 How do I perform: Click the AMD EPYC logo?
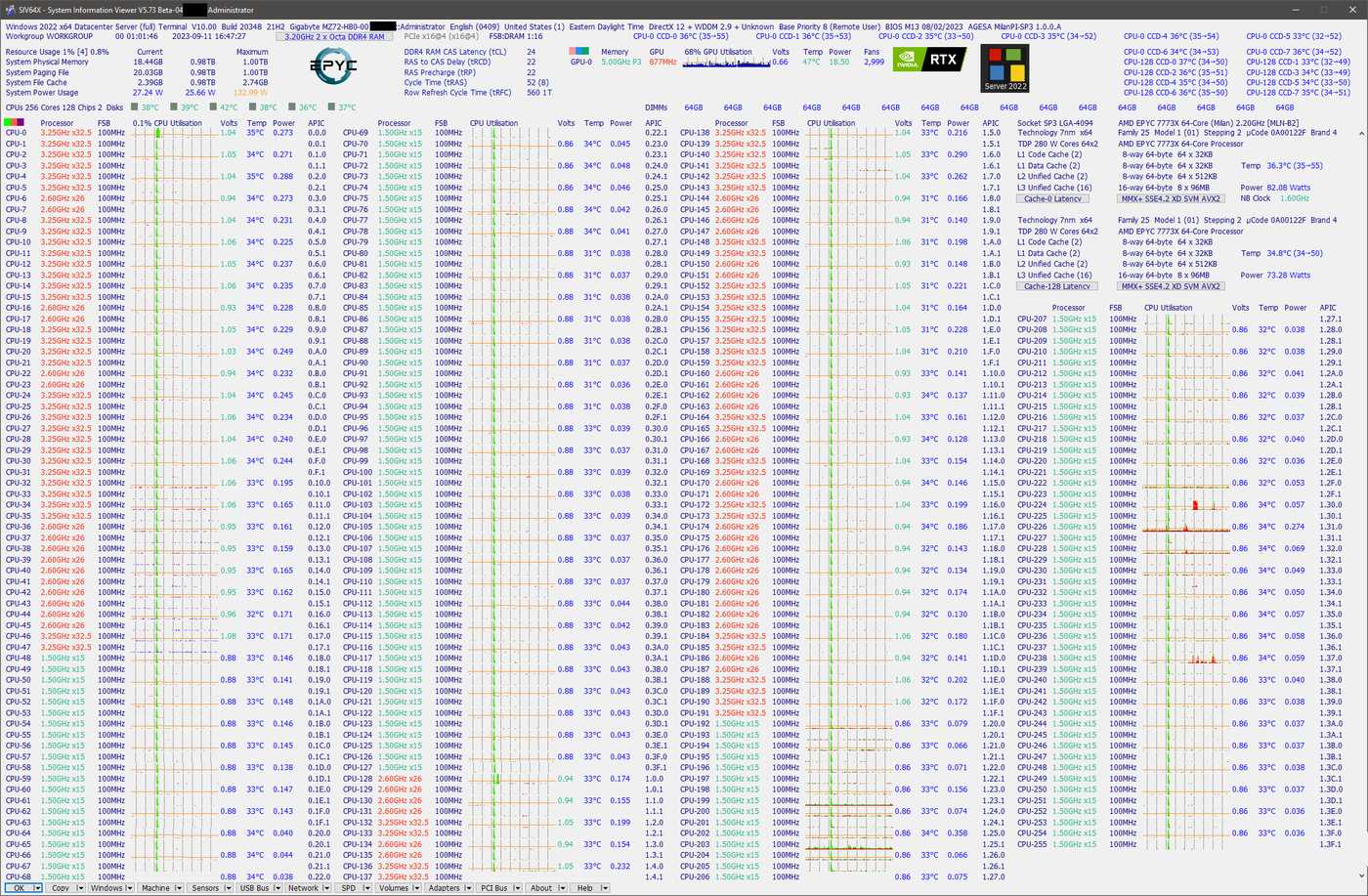(x=333, y=67)
